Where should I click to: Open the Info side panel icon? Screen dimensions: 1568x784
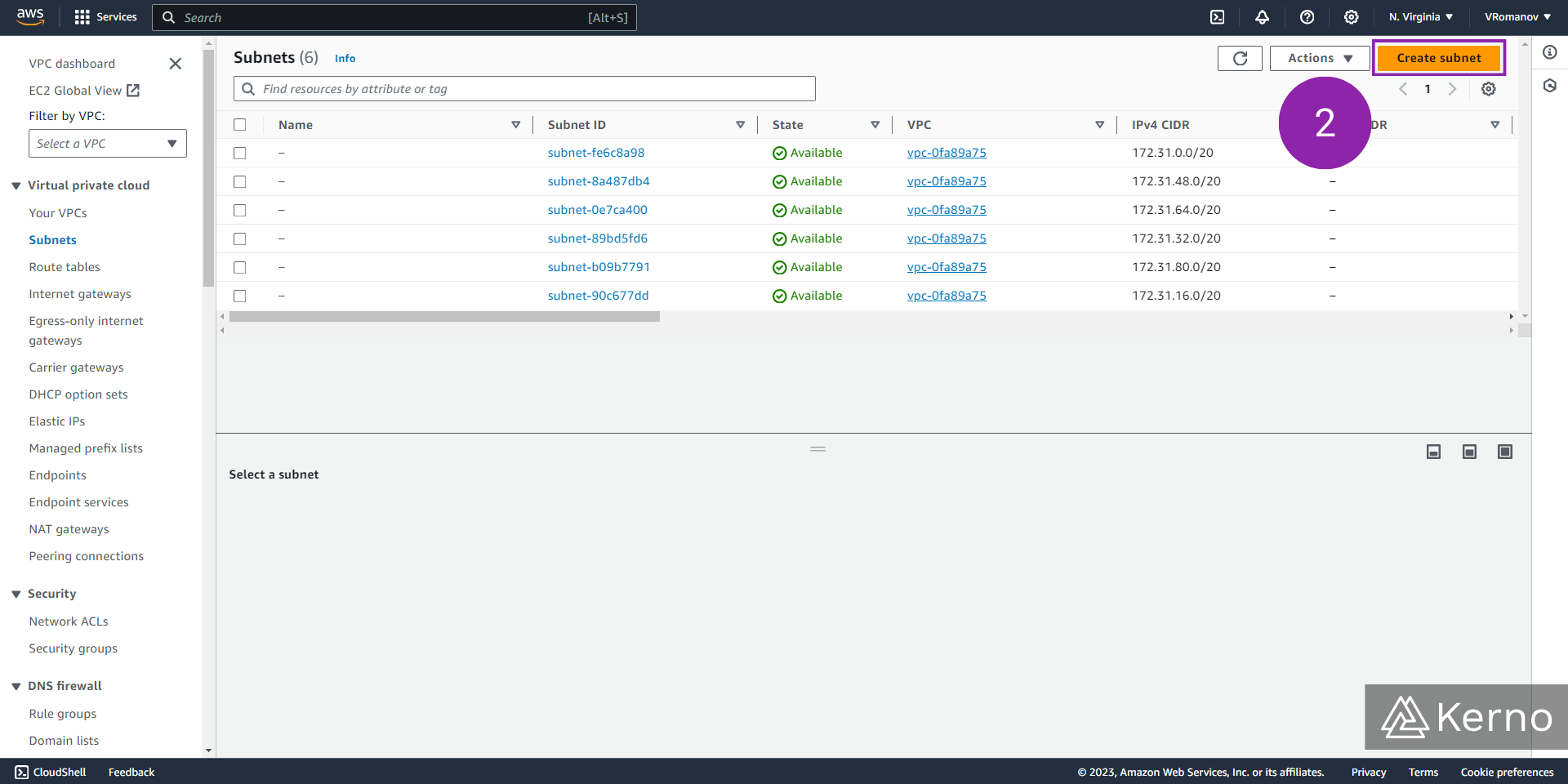(x=1551, y=51)
